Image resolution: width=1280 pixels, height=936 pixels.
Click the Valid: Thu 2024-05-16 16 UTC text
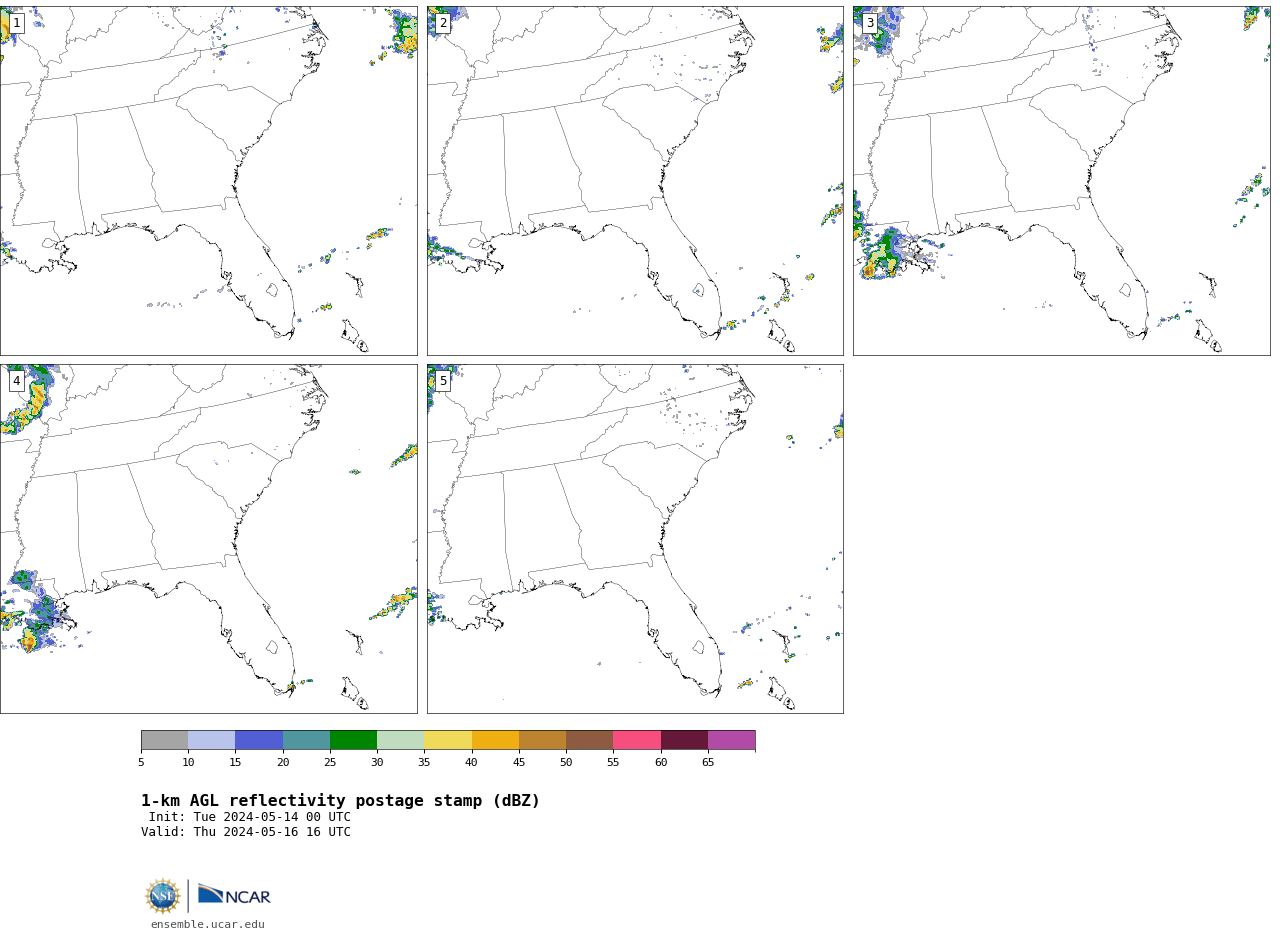coord(246,832)
